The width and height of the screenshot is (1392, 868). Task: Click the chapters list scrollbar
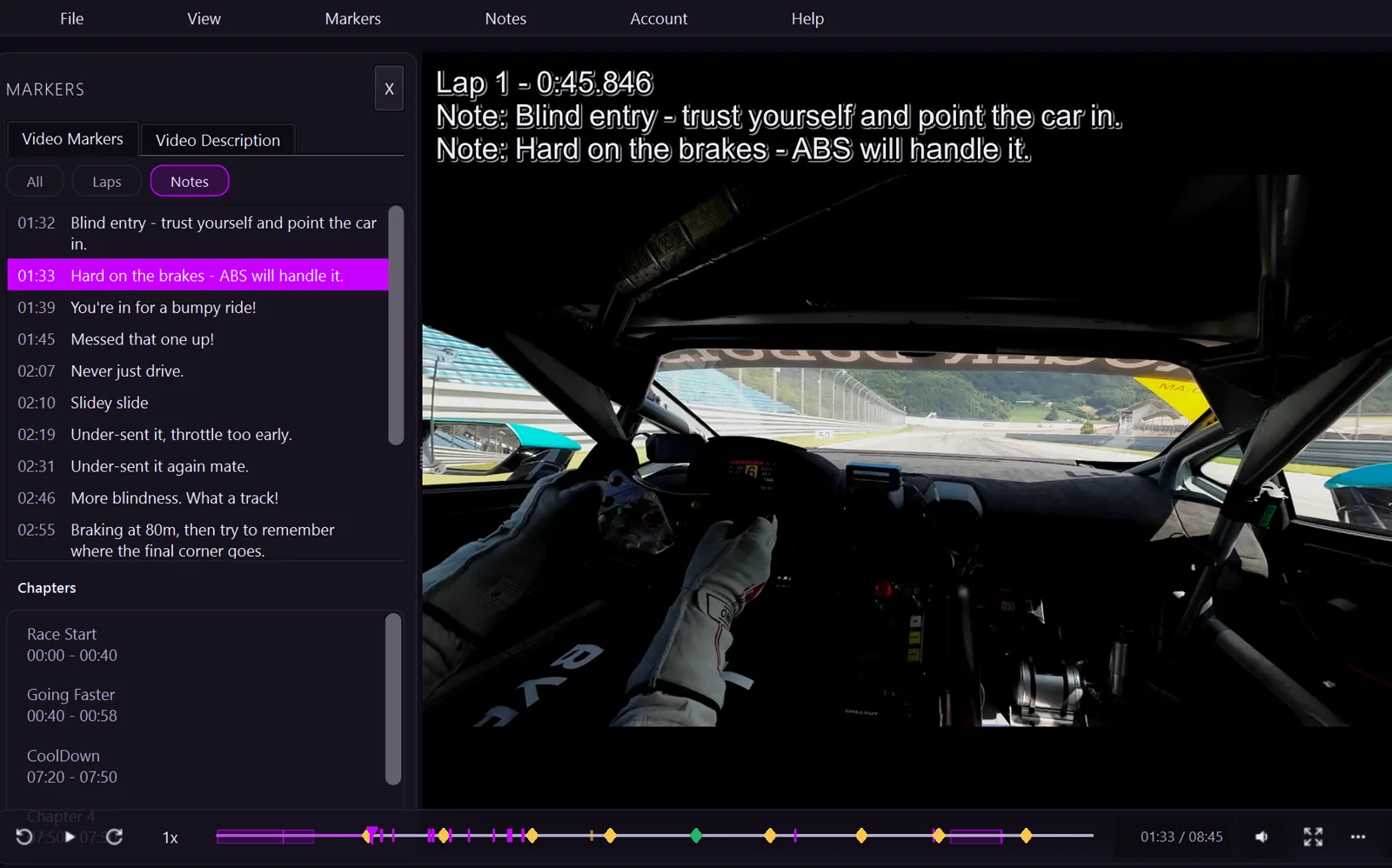(393, 699)
